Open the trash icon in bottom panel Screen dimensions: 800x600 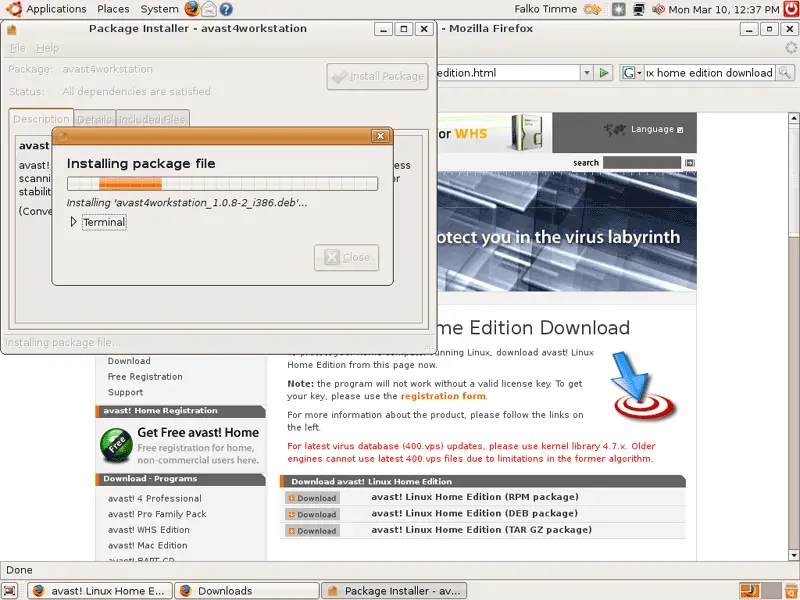pos(791,591)
